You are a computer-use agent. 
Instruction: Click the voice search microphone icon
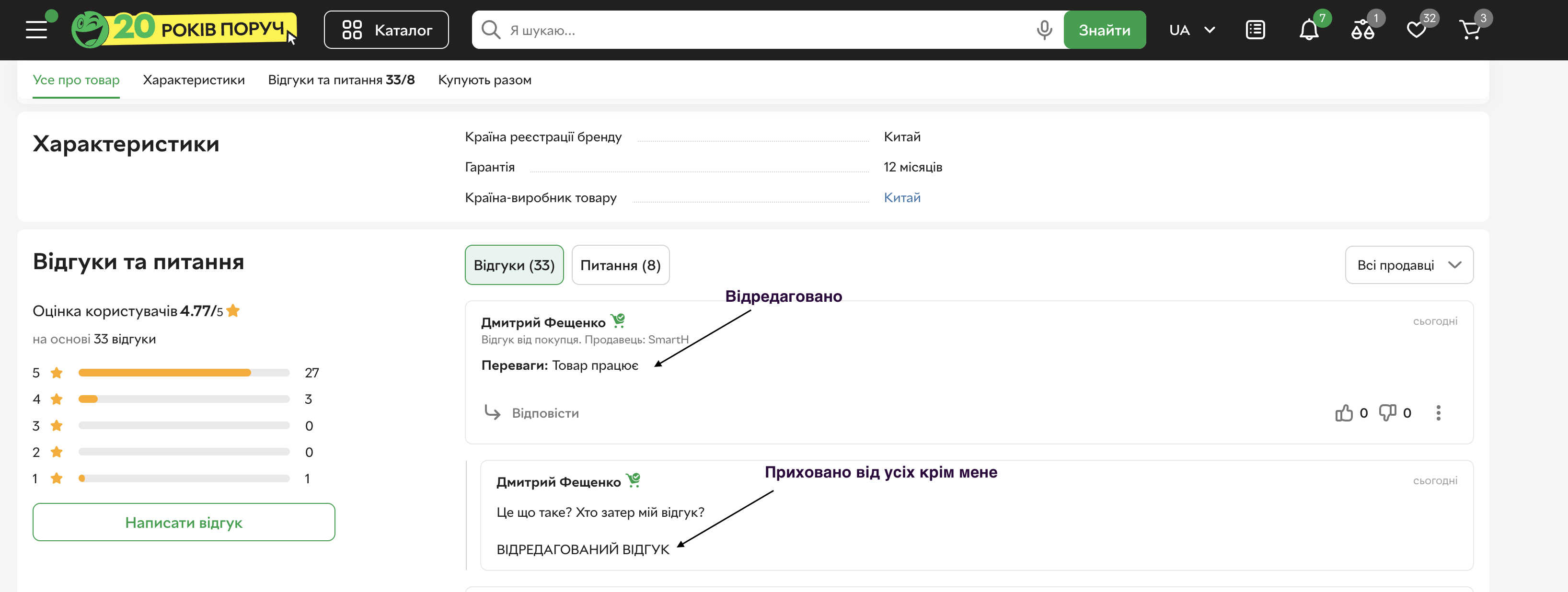click(1044, 30)
